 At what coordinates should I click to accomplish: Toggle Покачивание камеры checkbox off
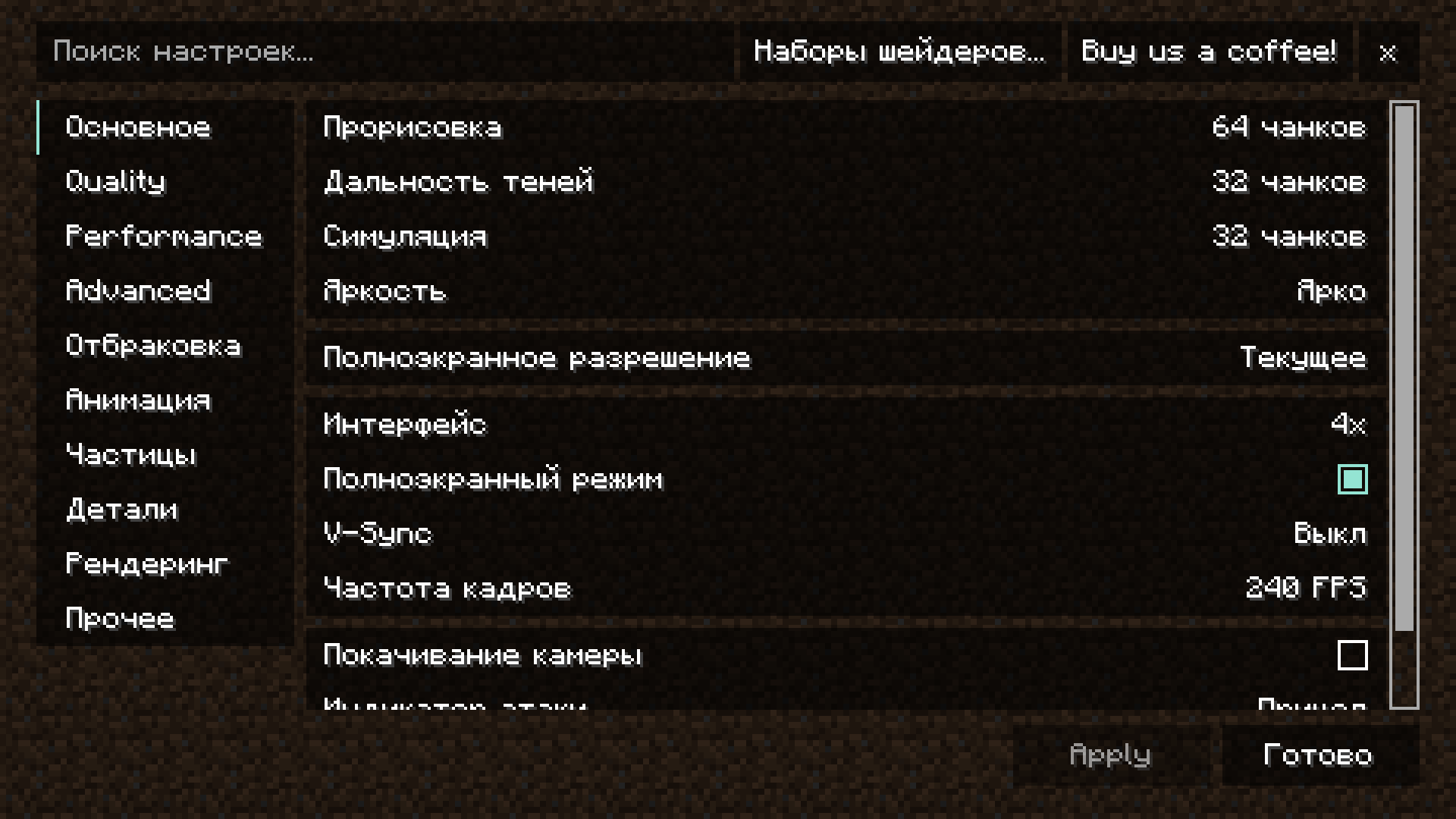pyautogui.click(x=1352, y=655)
